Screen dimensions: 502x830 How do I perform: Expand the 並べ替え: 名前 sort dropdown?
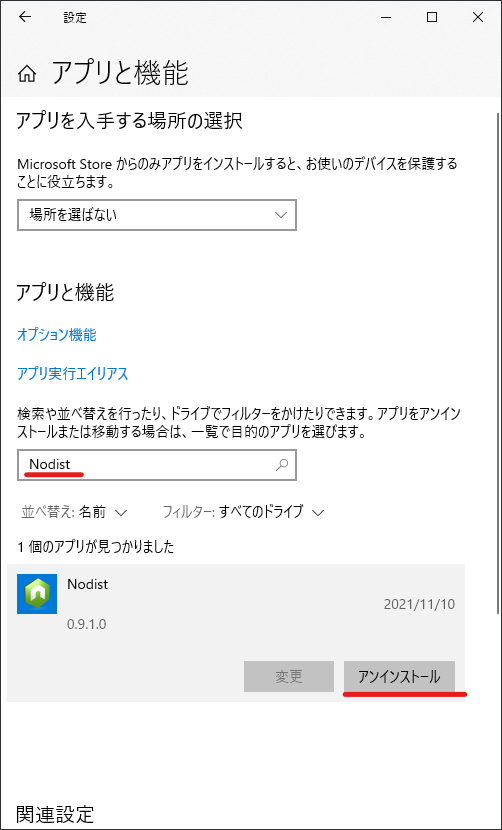point(75,512)
